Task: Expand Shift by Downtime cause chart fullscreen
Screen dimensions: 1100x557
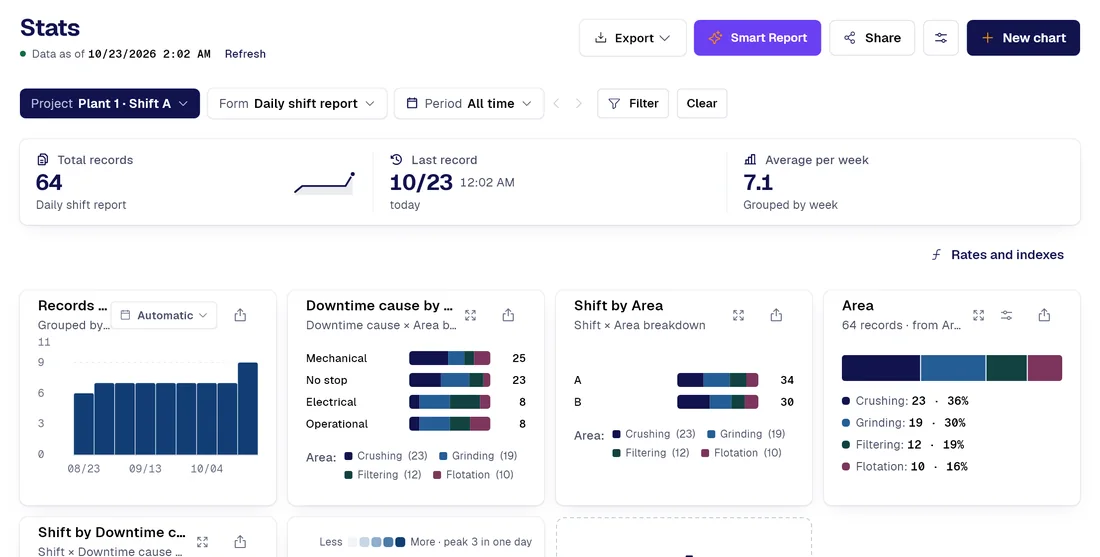Action: tap(203, 542)
